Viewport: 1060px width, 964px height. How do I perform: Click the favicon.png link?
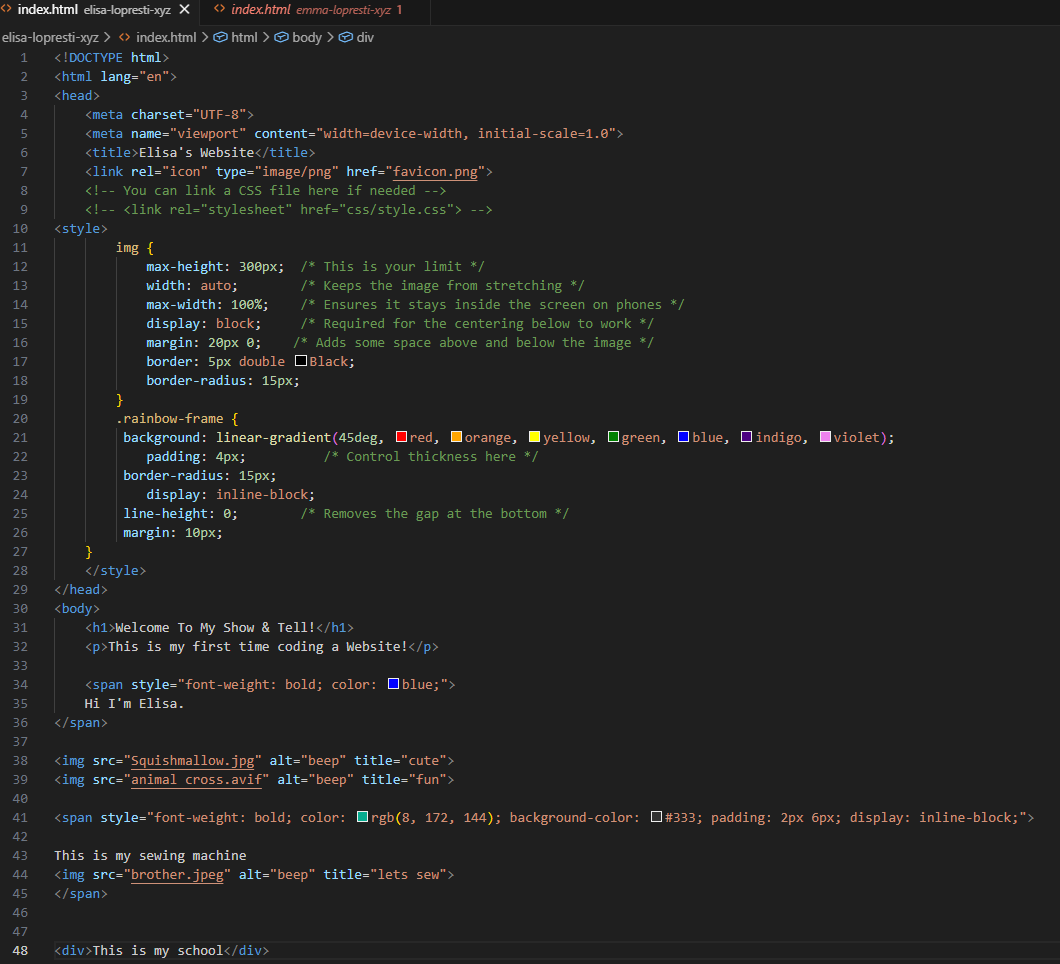434,171
